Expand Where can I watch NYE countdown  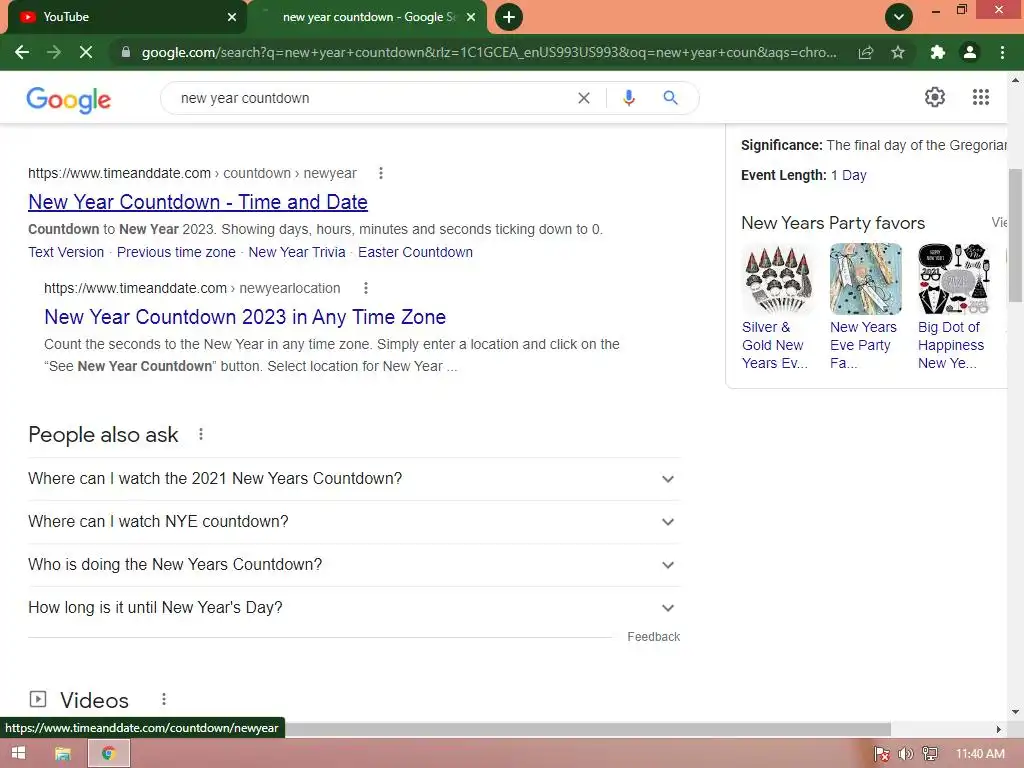[x=353, y=522]
